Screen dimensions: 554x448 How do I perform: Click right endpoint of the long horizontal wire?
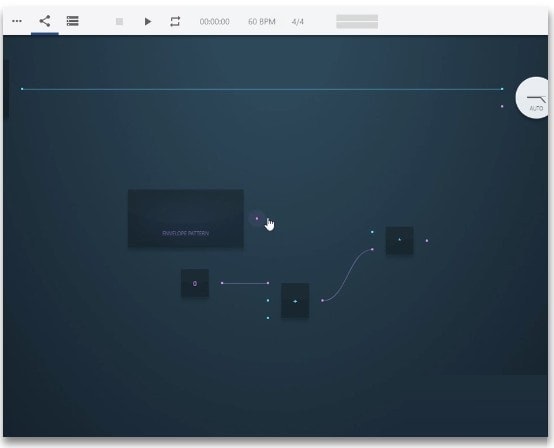[502, 89]
